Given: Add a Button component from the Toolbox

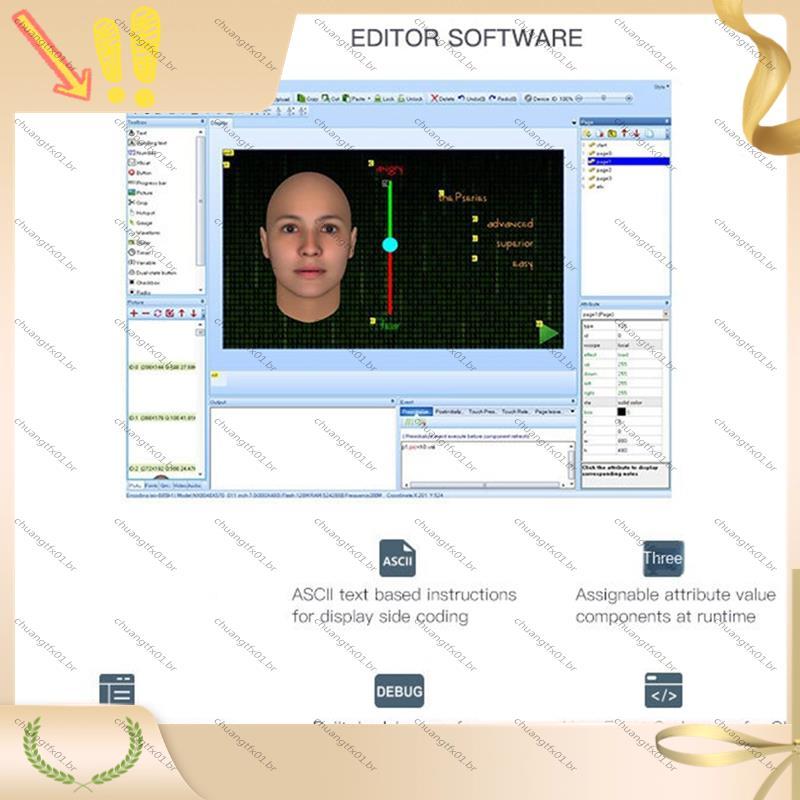Looking at the screenshot, I should click(140, 172).
